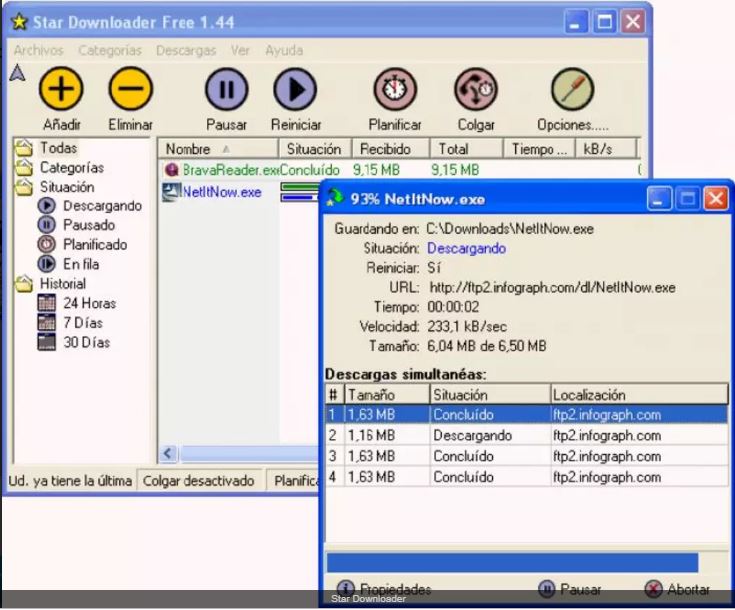Viewport: 735px width, 610px height.
Task: Click the NetItNow.exe URL text
Action: tap(552, 287)
